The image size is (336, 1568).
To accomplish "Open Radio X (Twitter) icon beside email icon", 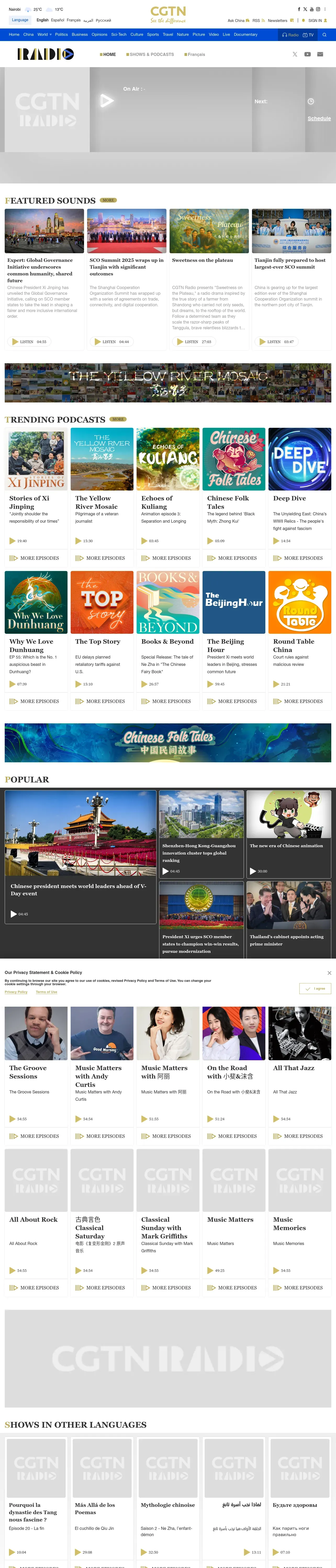I will click(x=295, y=54).
